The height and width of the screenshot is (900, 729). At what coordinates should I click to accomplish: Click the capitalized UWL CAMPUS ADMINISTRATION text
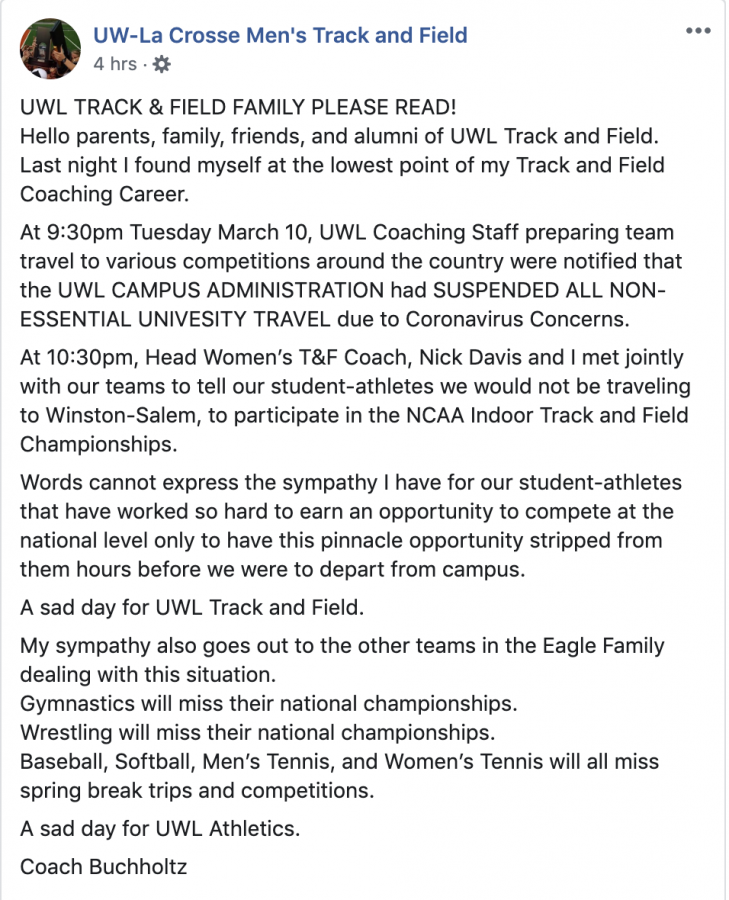(x=221, y=290)
